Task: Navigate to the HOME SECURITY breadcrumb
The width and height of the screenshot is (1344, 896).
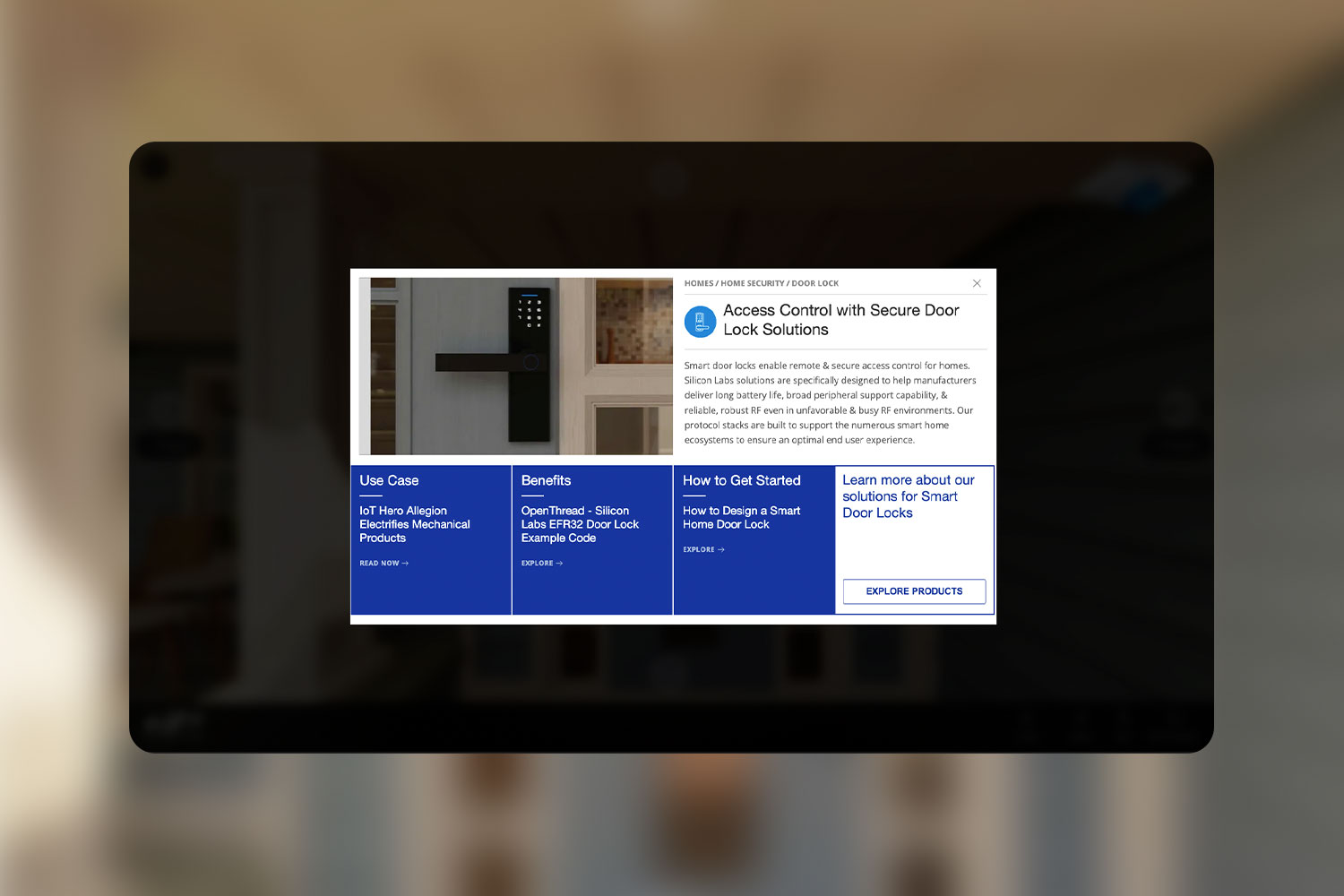Action: coord(753,283)
